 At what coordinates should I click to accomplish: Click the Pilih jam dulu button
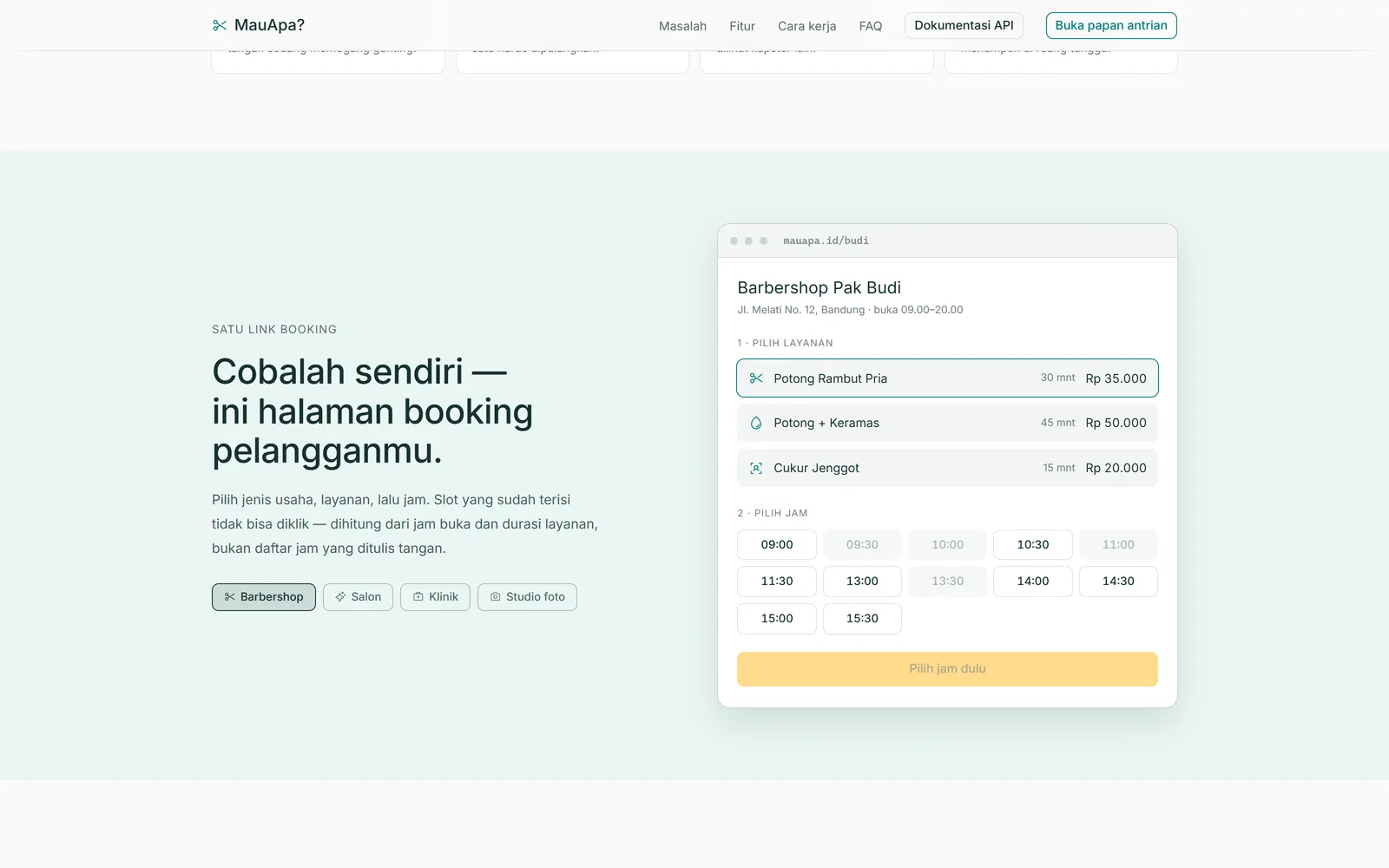click(x=947, y=669)
